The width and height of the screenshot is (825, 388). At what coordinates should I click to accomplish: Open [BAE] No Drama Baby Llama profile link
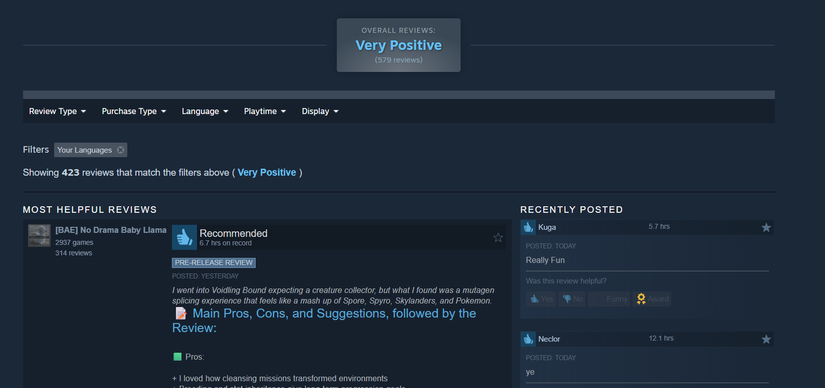[x=111, y=230]
